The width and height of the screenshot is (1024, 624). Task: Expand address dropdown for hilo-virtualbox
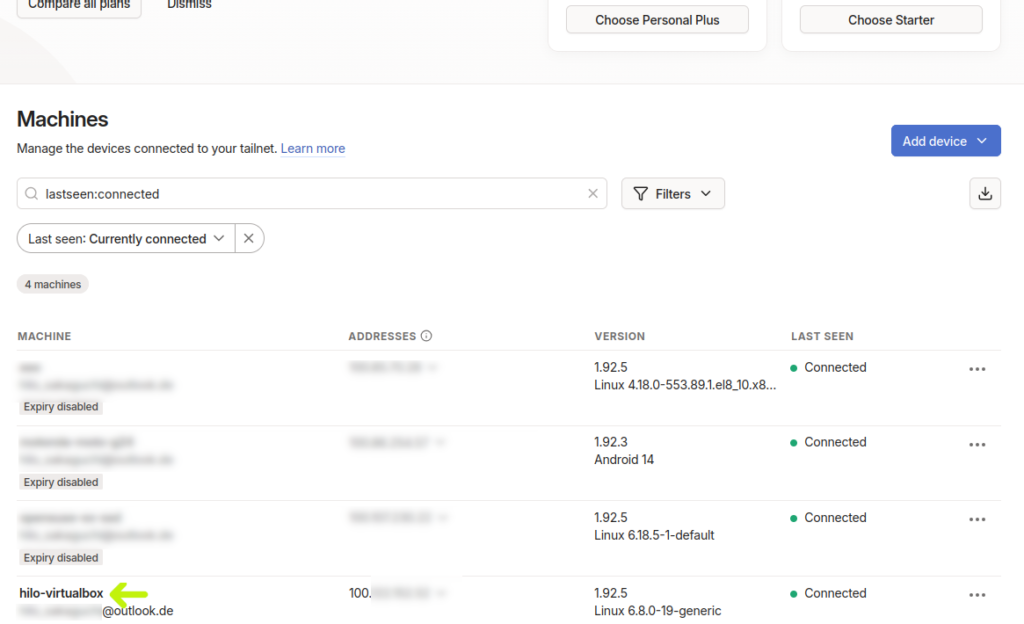(x=438, y=594)
